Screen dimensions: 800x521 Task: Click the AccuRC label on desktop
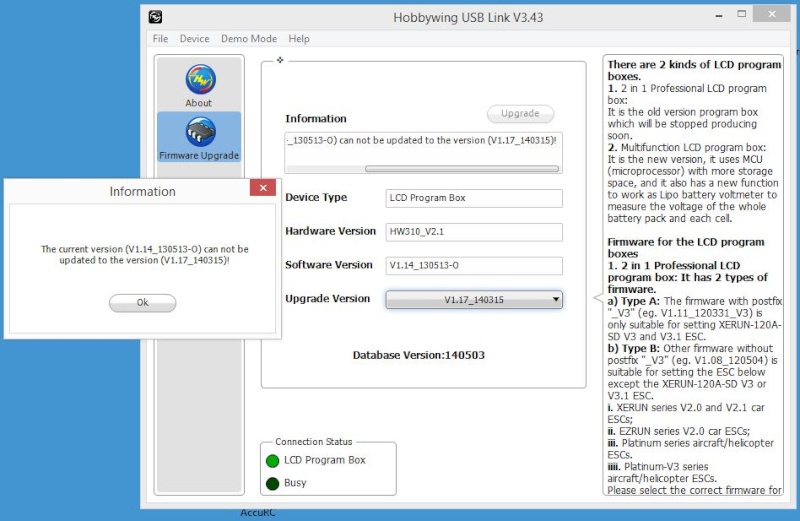(258, 513)
